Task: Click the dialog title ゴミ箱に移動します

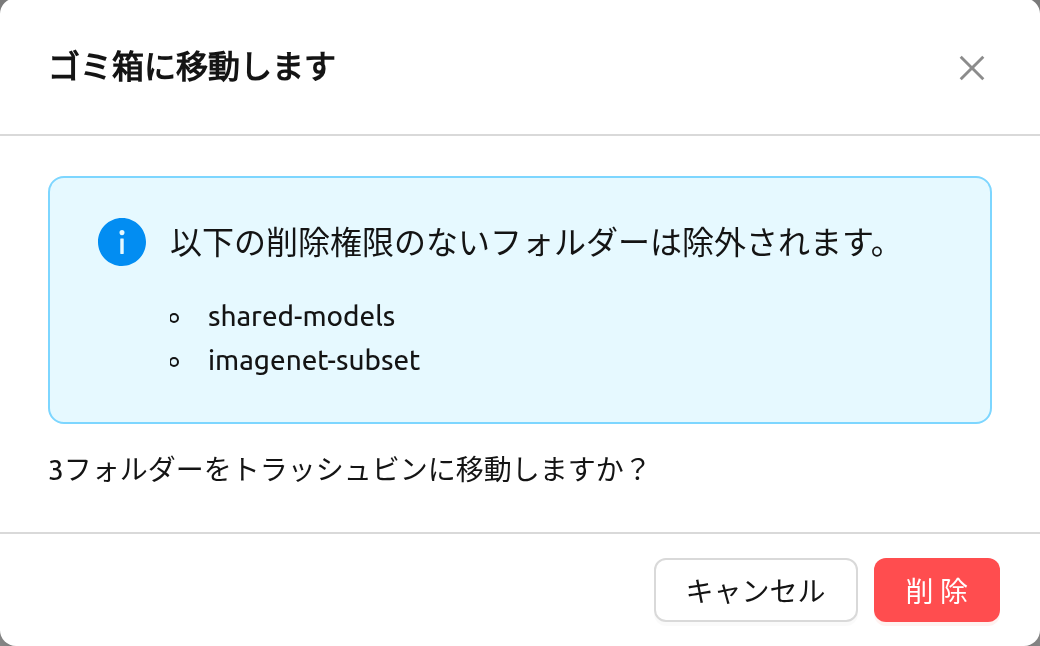Action: [192, 67]
